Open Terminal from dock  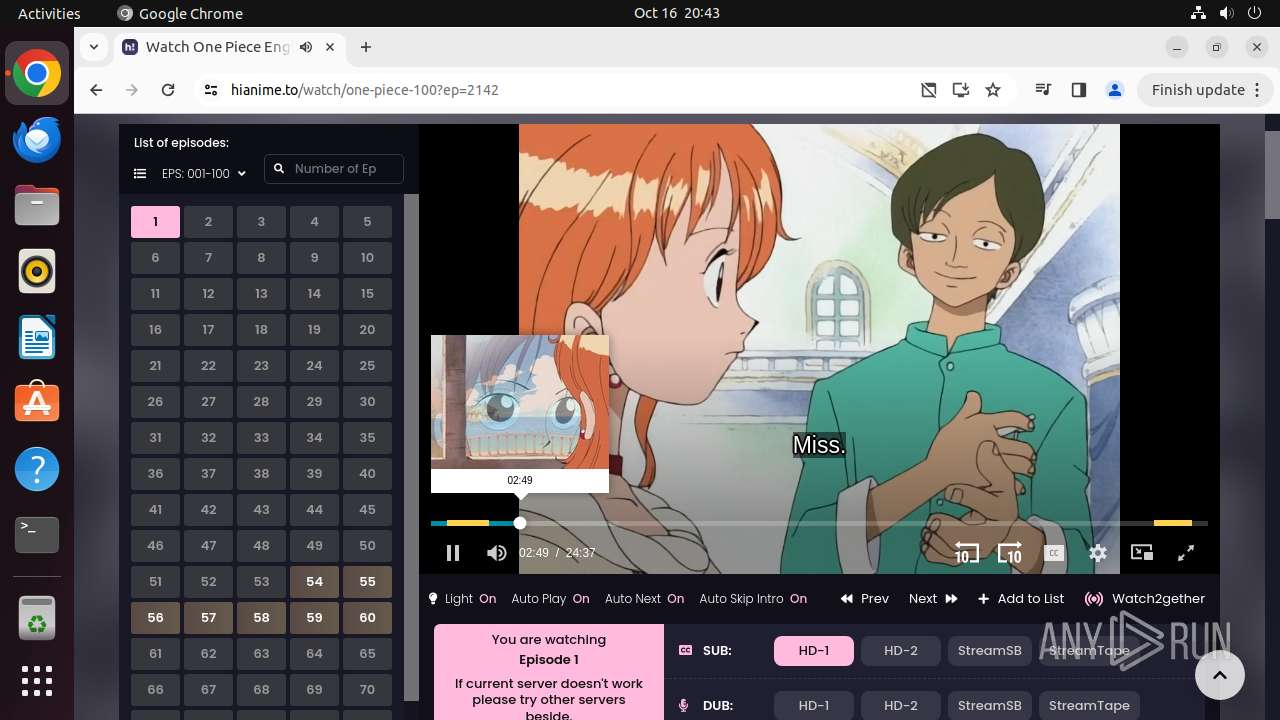(x=37, y=535)
